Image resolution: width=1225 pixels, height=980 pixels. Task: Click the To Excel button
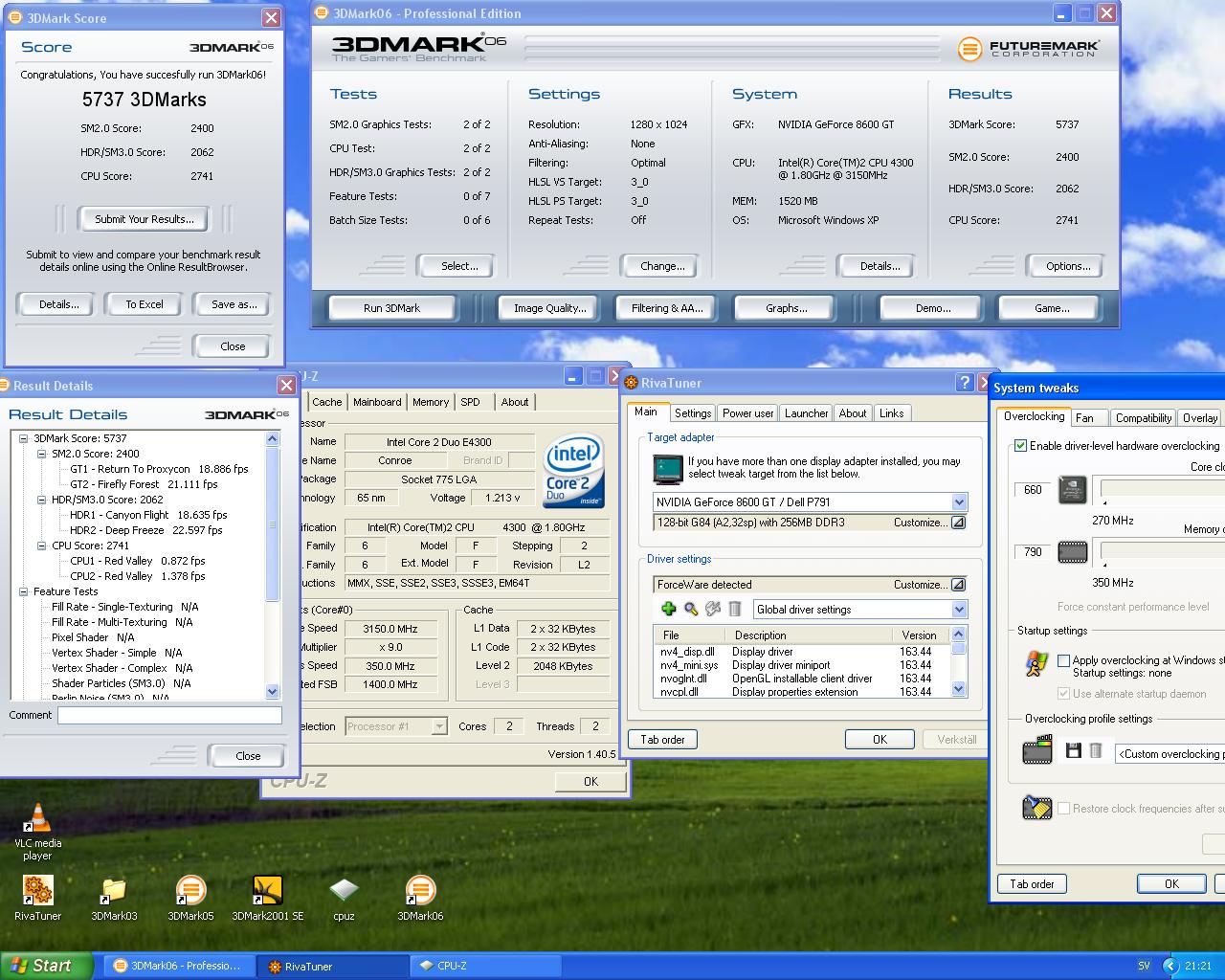tap(145, 304)
